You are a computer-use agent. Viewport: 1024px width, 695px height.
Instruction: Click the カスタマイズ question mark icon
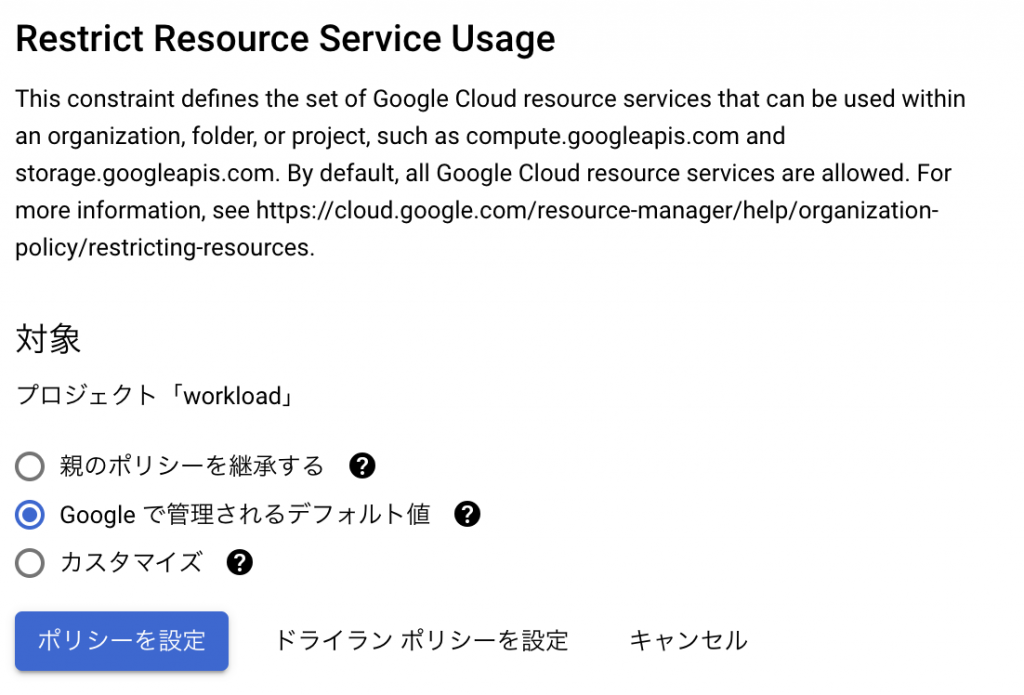(x=239, y=563)
